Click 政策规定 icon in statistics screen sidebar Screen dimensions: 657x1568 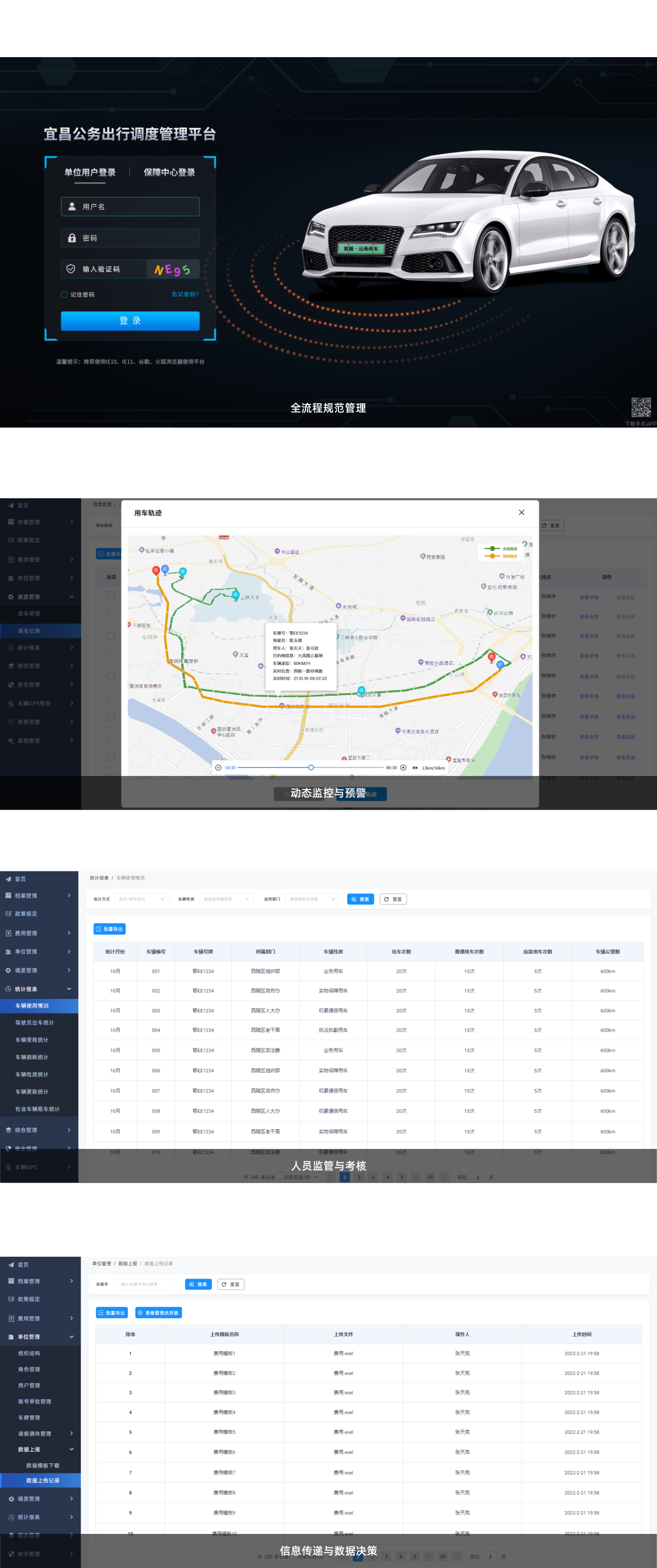click(8, 914)
